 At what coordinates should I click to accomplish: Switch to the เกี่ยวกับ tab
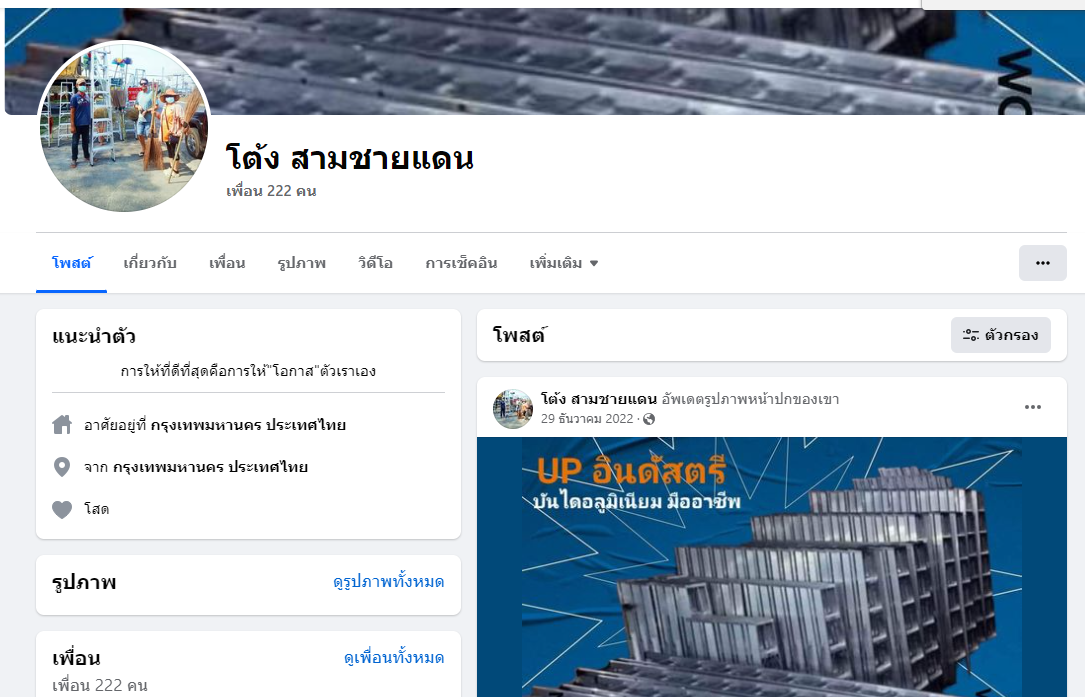[x=150, y=263]
